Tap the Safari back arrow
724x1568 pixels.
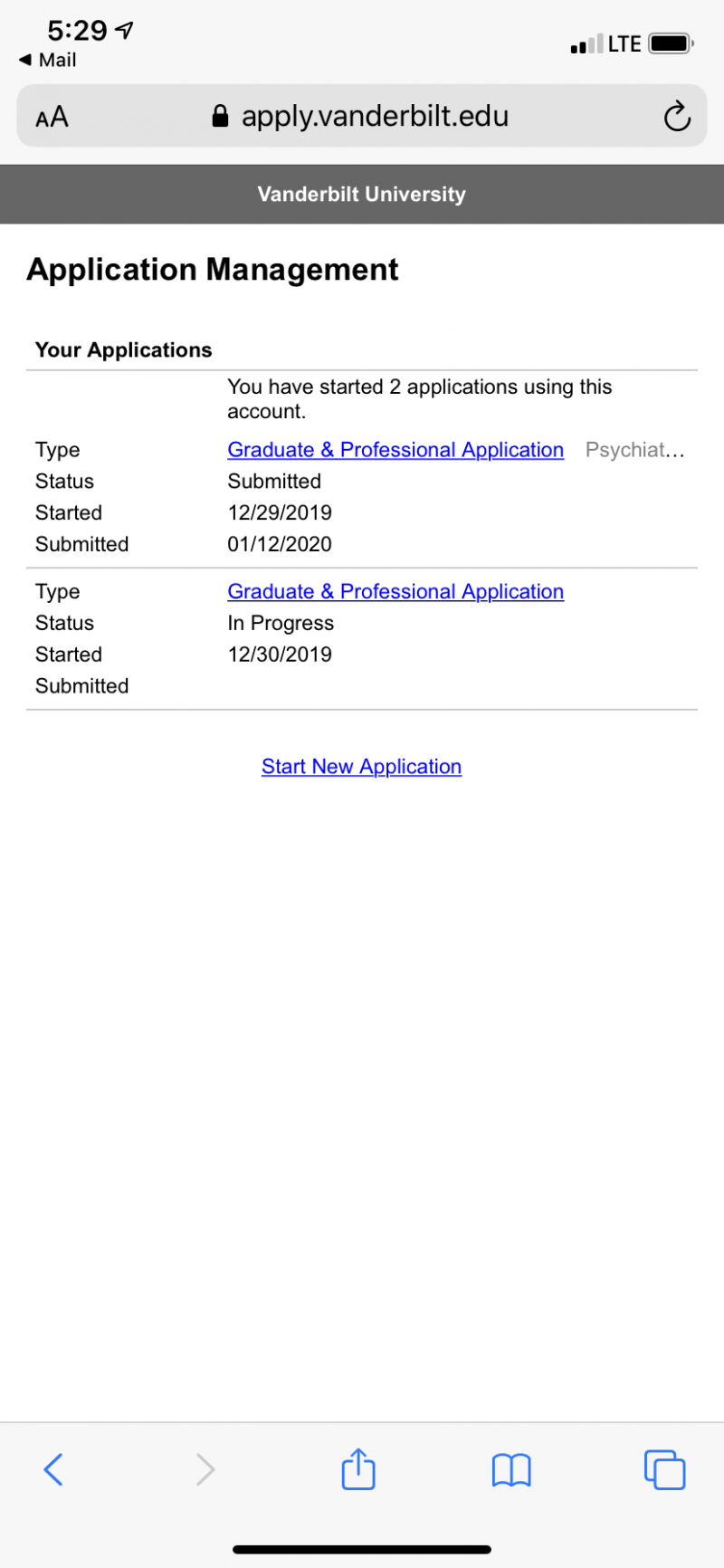53,1469
